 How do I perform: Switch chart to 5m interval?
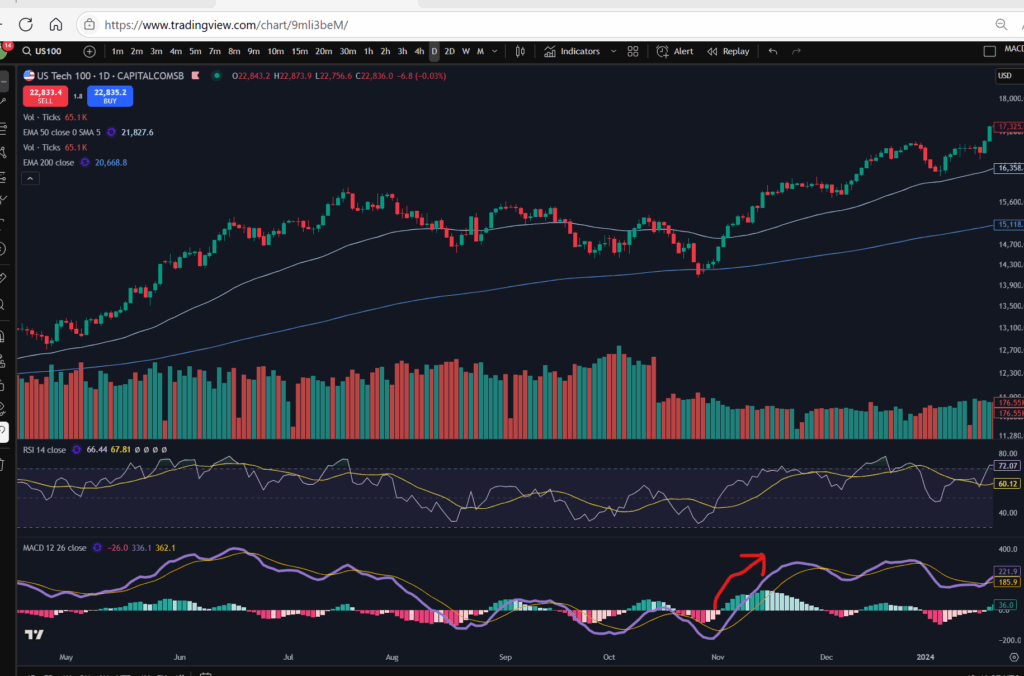point(195,51)
